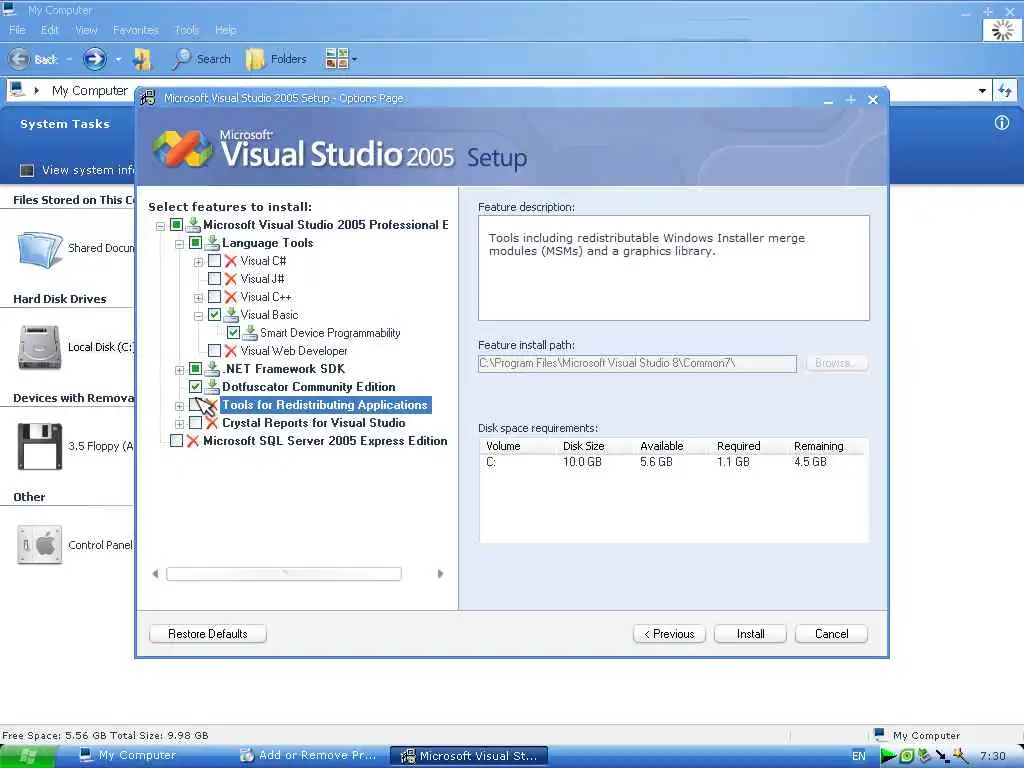Click the Start button on taskbar
The height and width of the screenshot is (768, 1024).
pyautogui.click(x=27, y=756)
